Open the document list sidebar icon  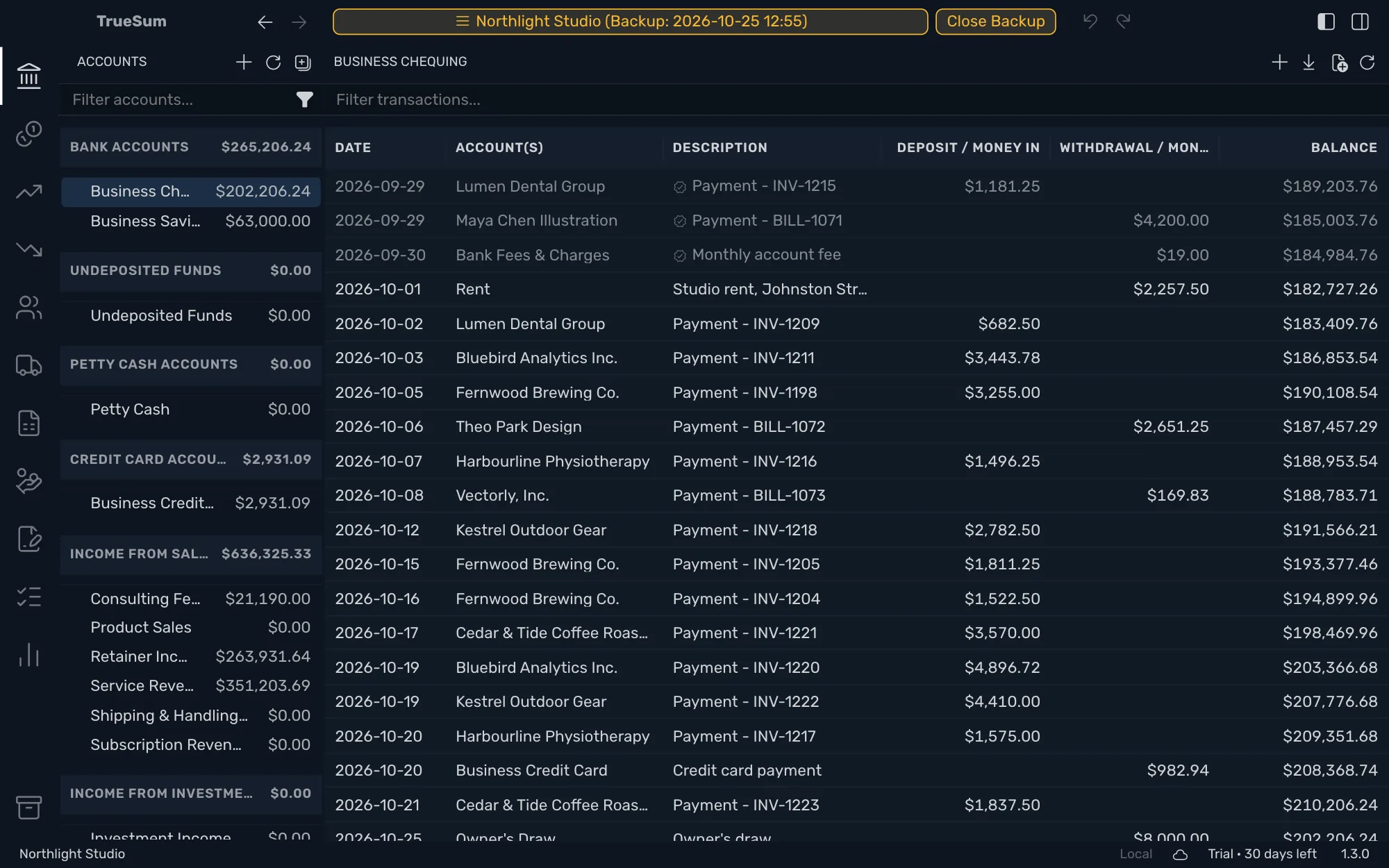pos(28,422)
